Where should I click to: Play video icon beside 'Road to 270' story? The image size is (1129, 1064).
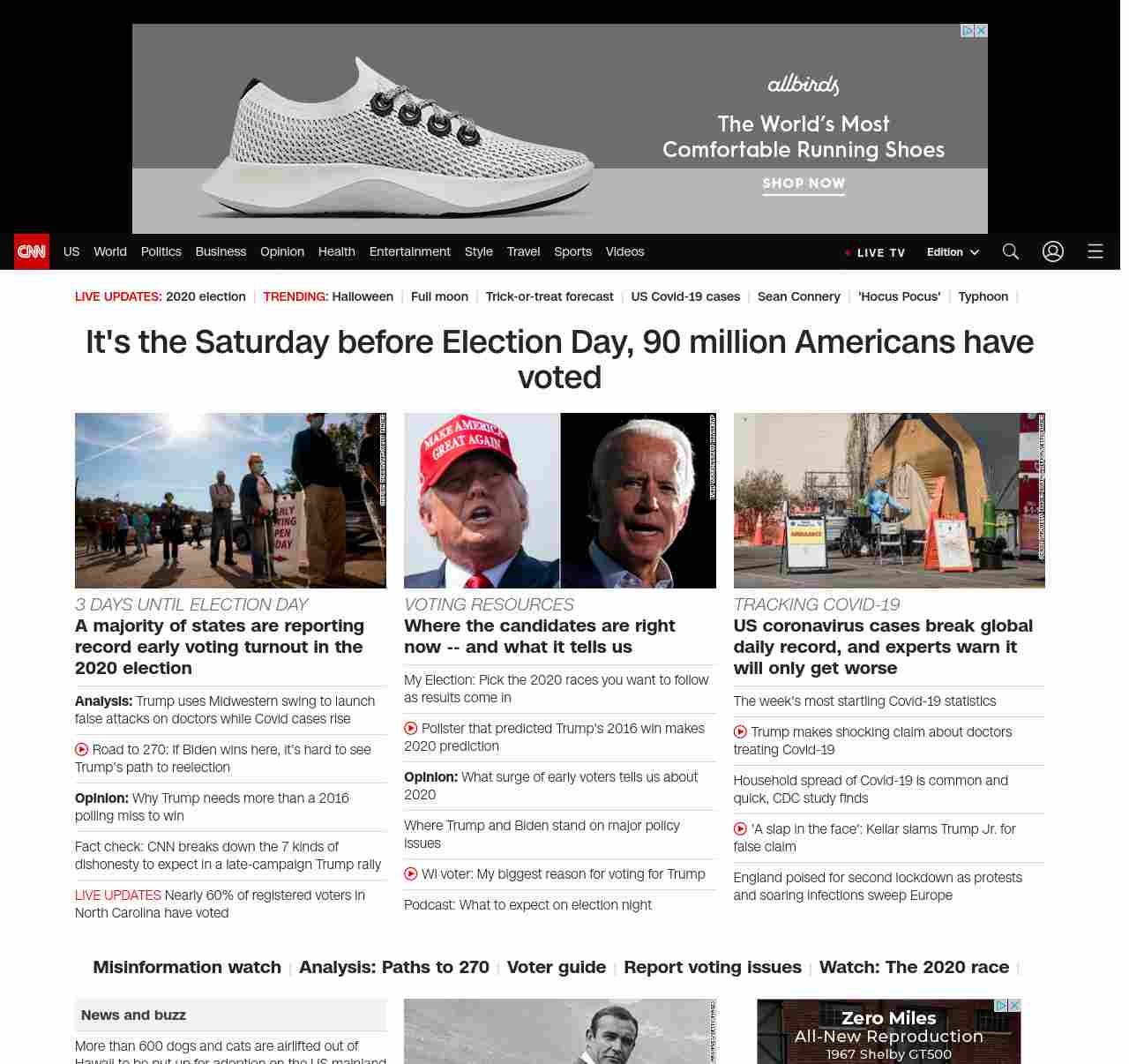[x=82, y=750]
